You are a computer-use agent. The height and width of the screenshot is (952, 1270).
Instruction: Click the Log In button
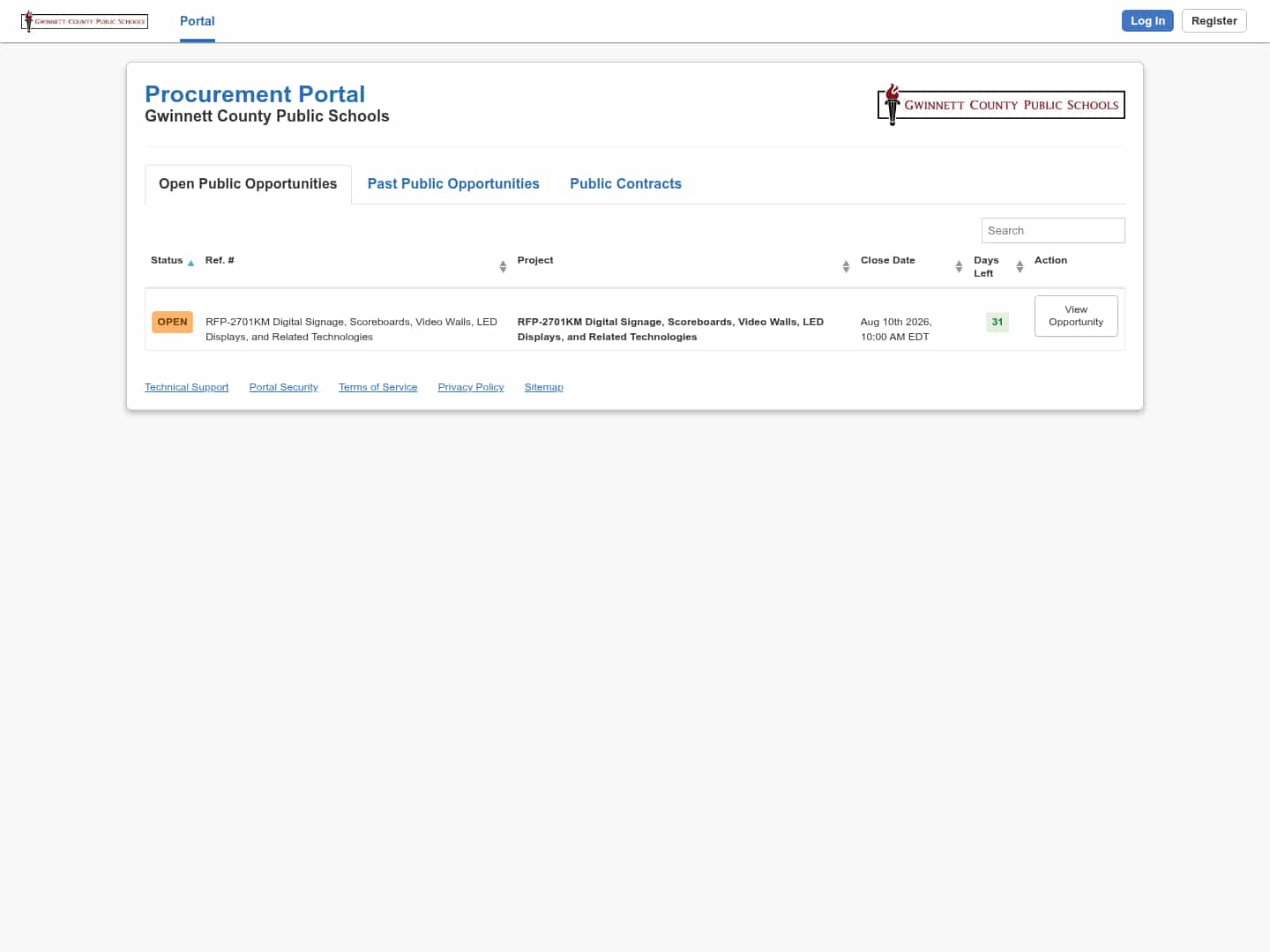(1147, 21)
